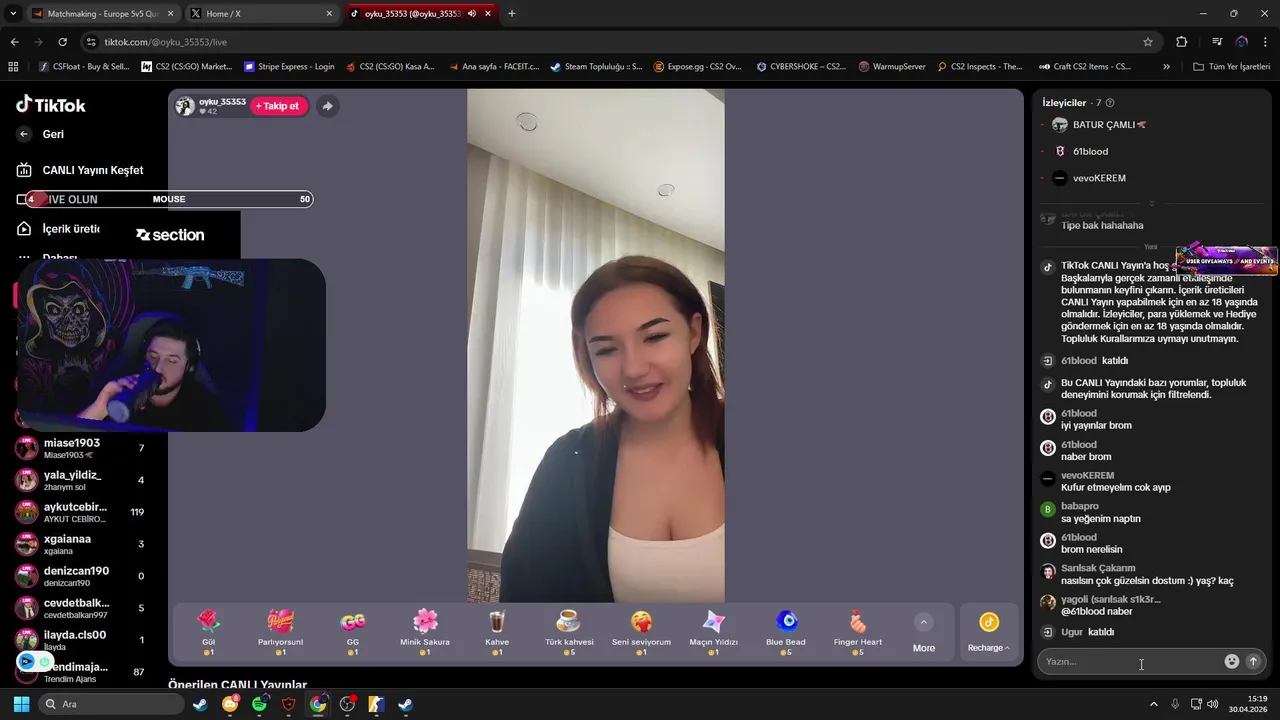Collapse the viewers list chevron
1280x720 pixels.
pyautogui.click(x=1152, y=203)
